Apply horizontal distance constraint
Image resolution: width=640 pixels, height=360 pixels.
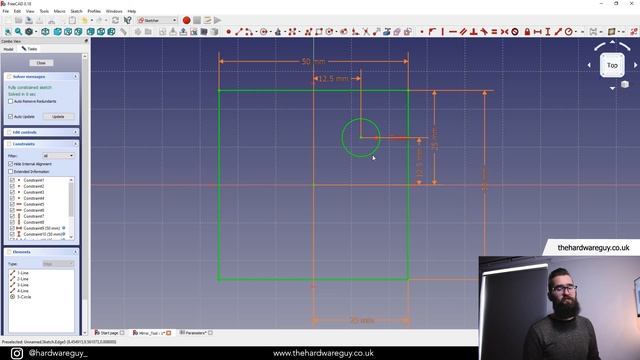click(x=538, y=31)
